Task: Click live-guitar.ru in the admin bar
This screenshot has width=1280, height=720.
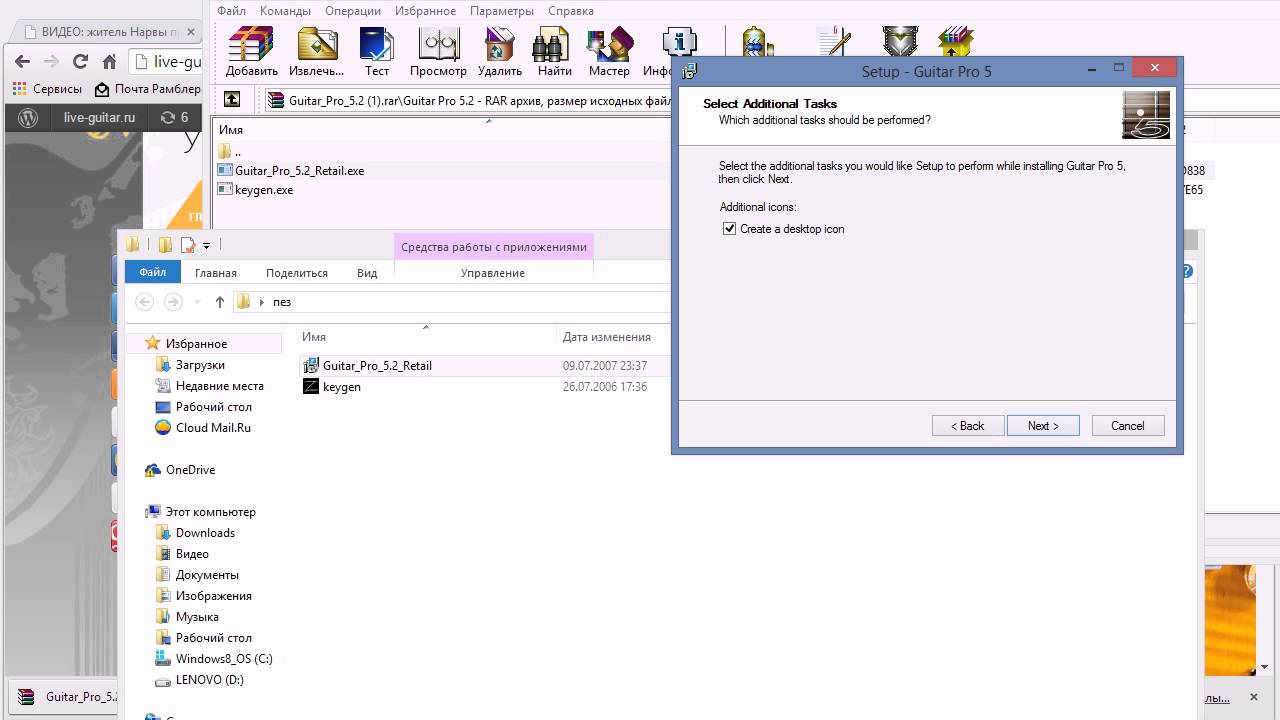Action: pos(99,117)
